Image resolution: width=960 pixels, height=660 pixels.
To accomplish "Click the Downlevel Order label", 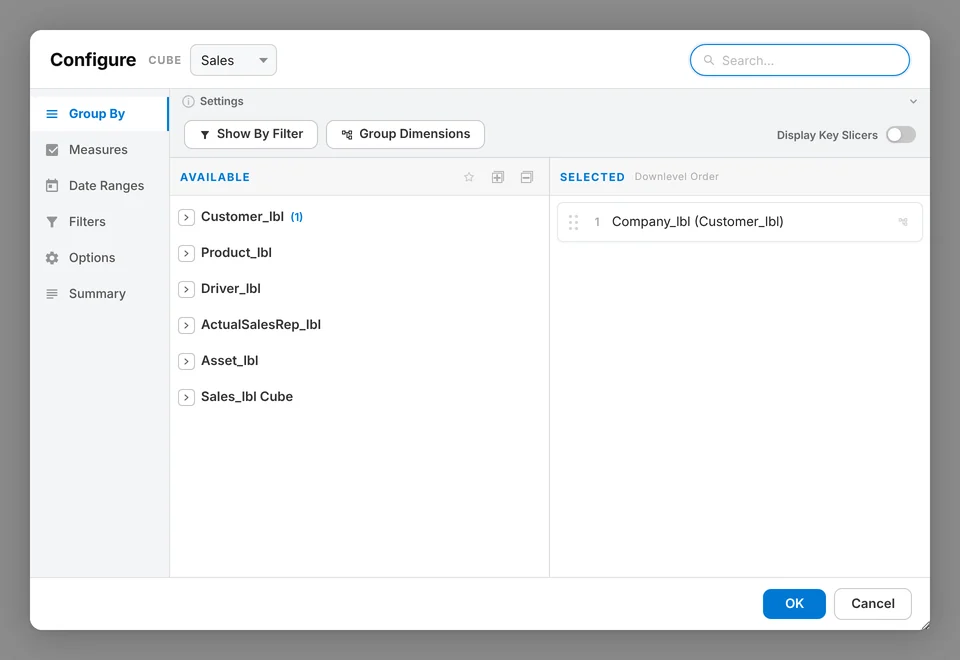I will click(677, 176).
